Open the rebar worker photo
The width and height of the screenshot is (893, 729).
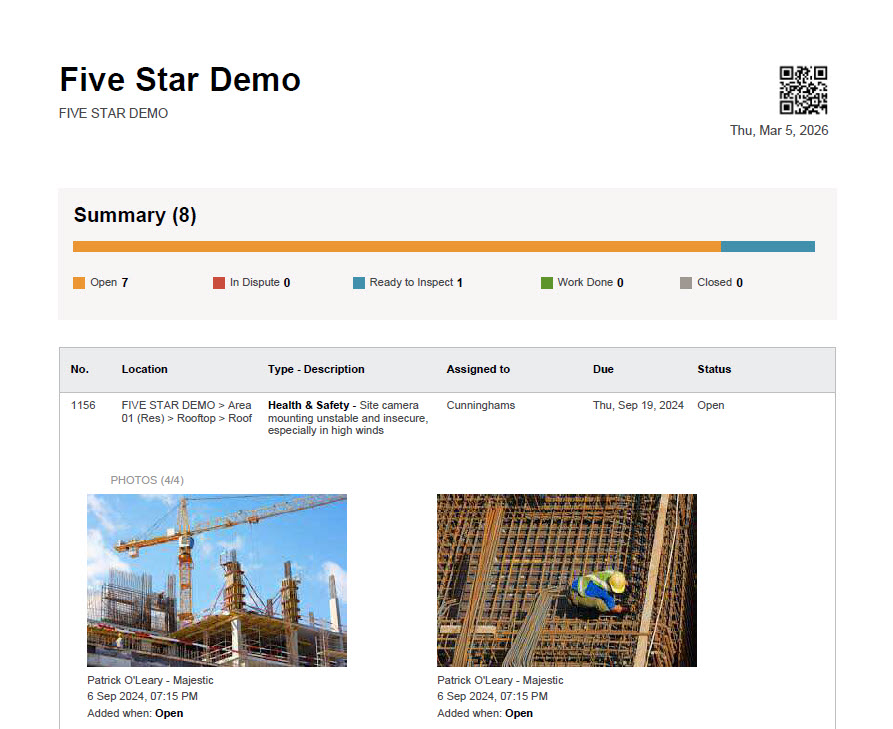(x=566, y=580)
